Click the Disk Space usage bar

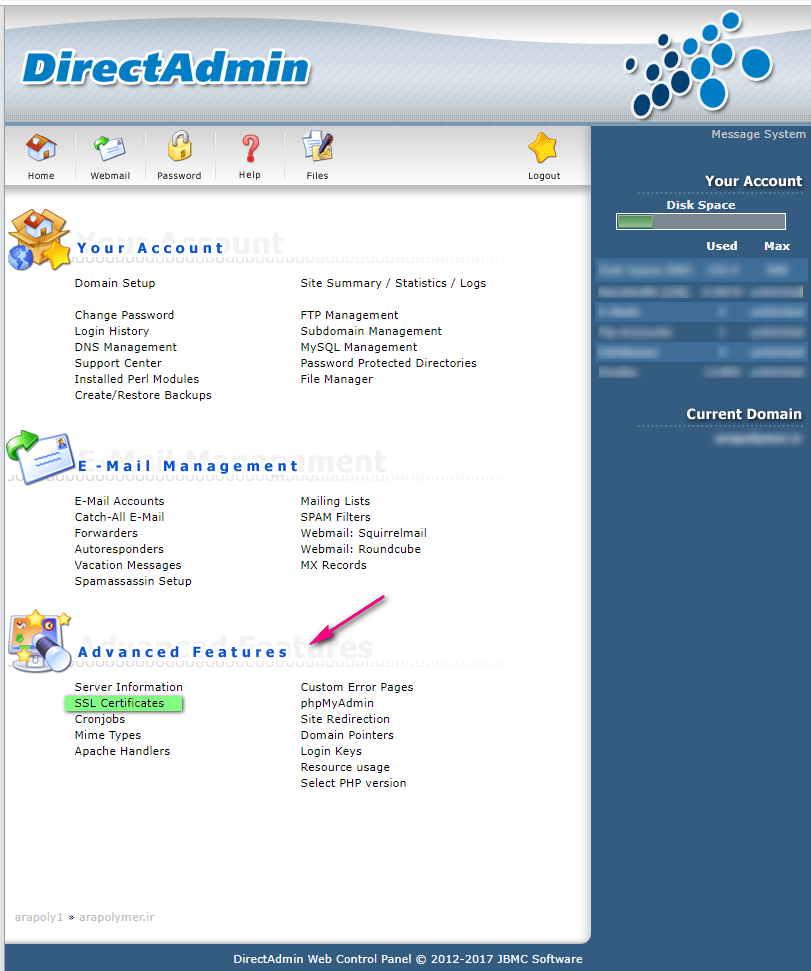click(x=701, y=222)
